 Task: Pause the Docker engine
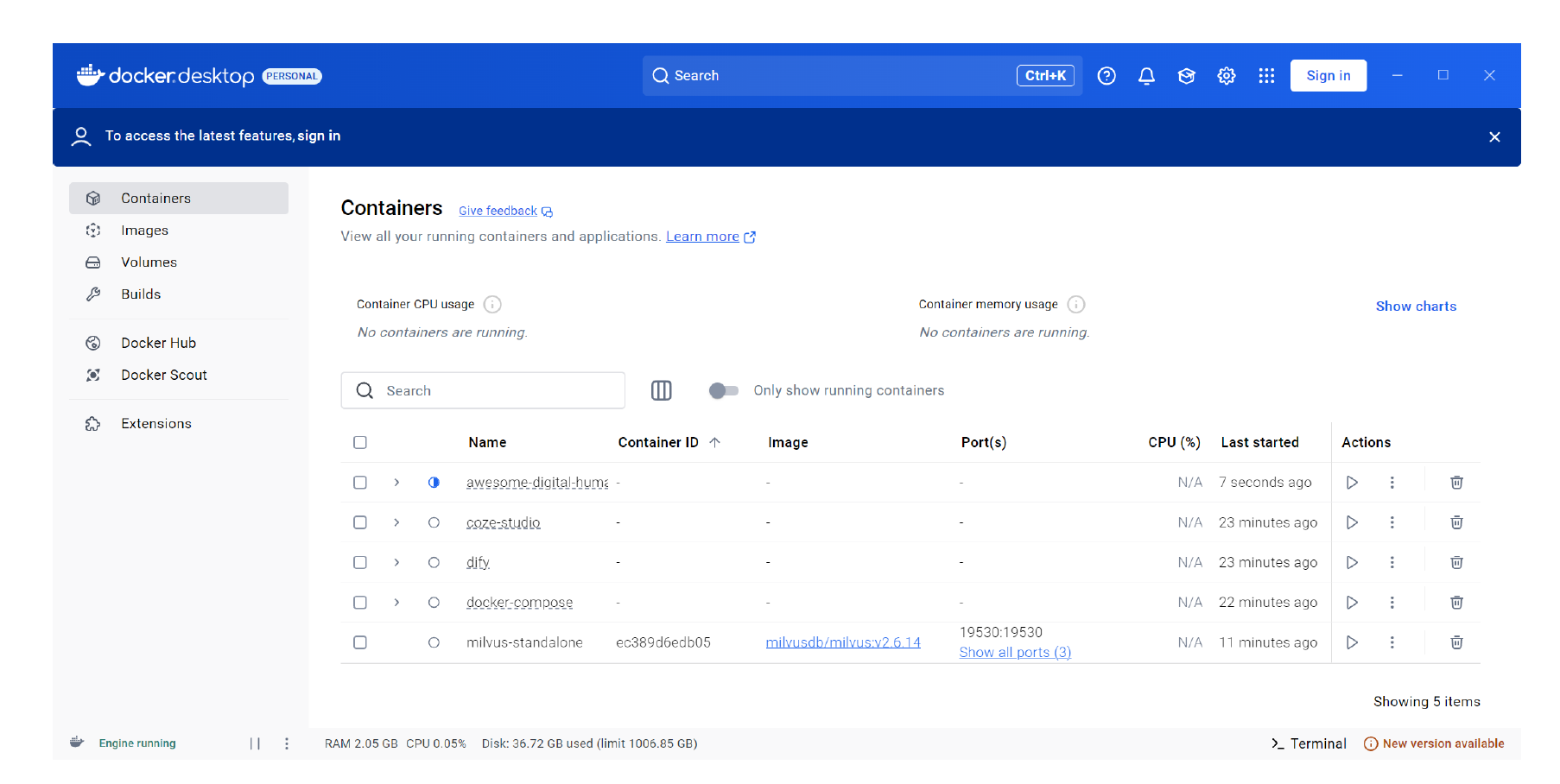click(255, 743)
